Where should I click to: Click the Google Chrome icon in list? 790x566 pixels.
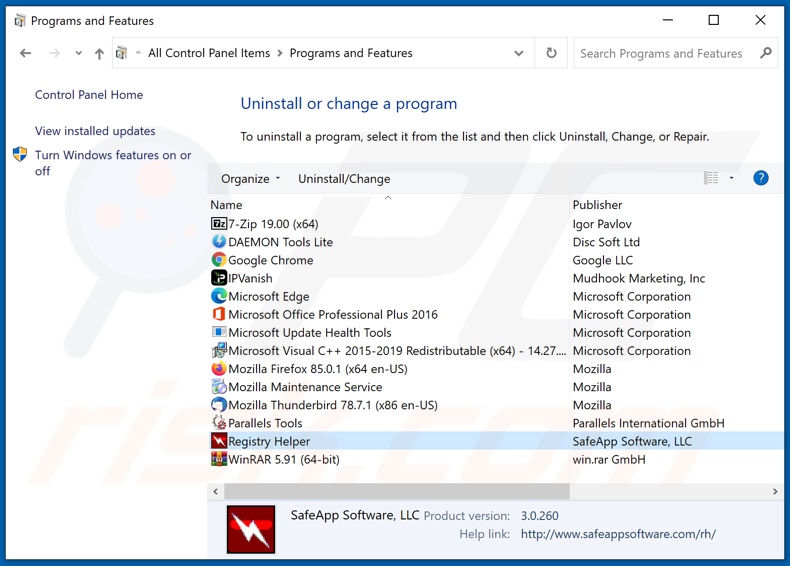pos(219,260)
